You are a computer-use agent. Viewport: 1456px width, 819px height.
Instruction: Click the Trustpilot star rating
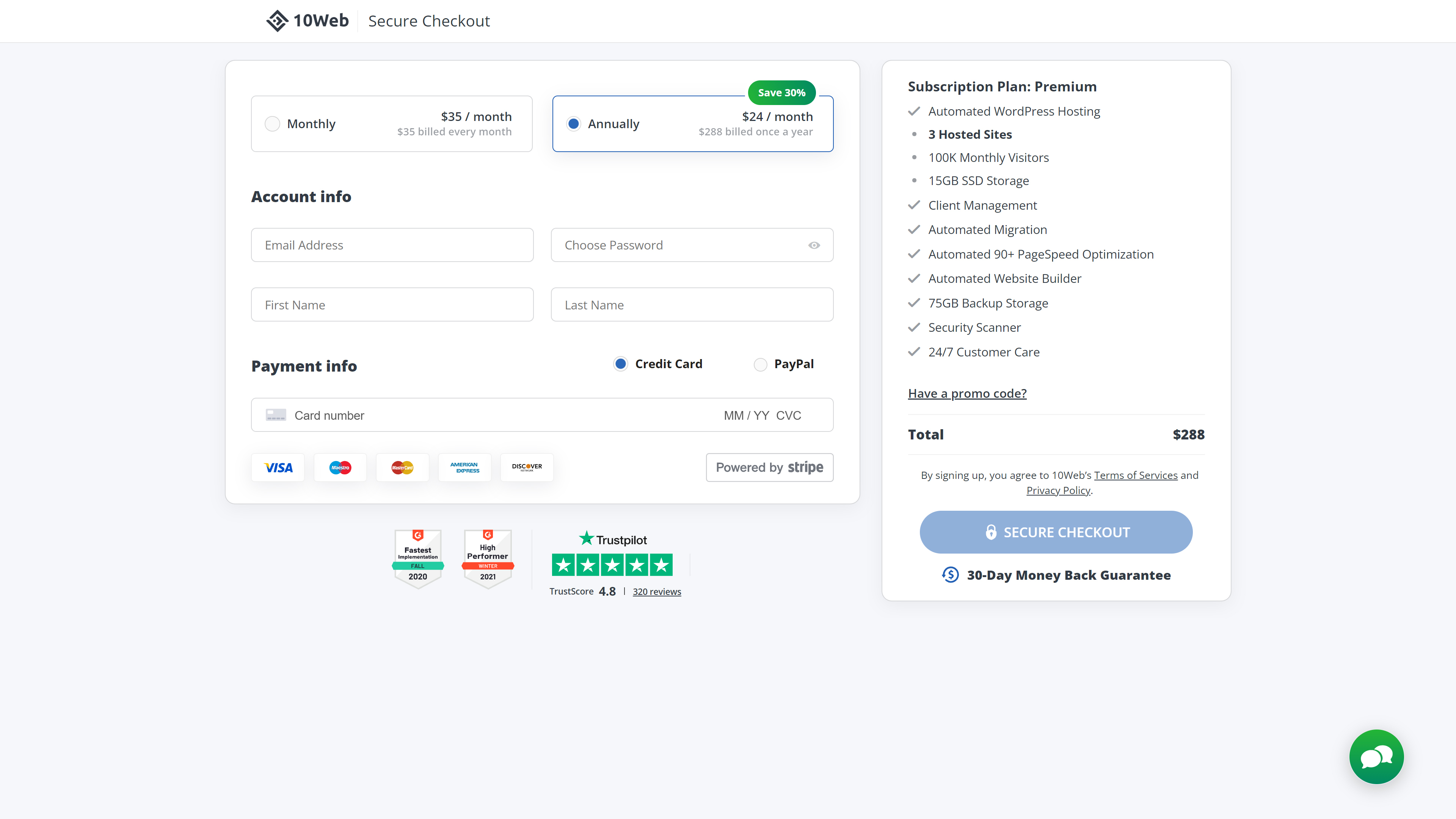pos(612,565)
